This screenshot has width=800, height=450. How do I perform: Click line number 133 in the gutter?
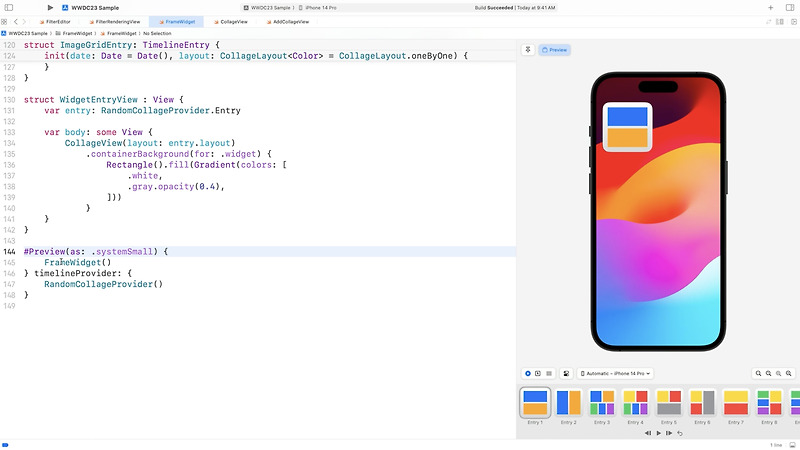(9, 132)
